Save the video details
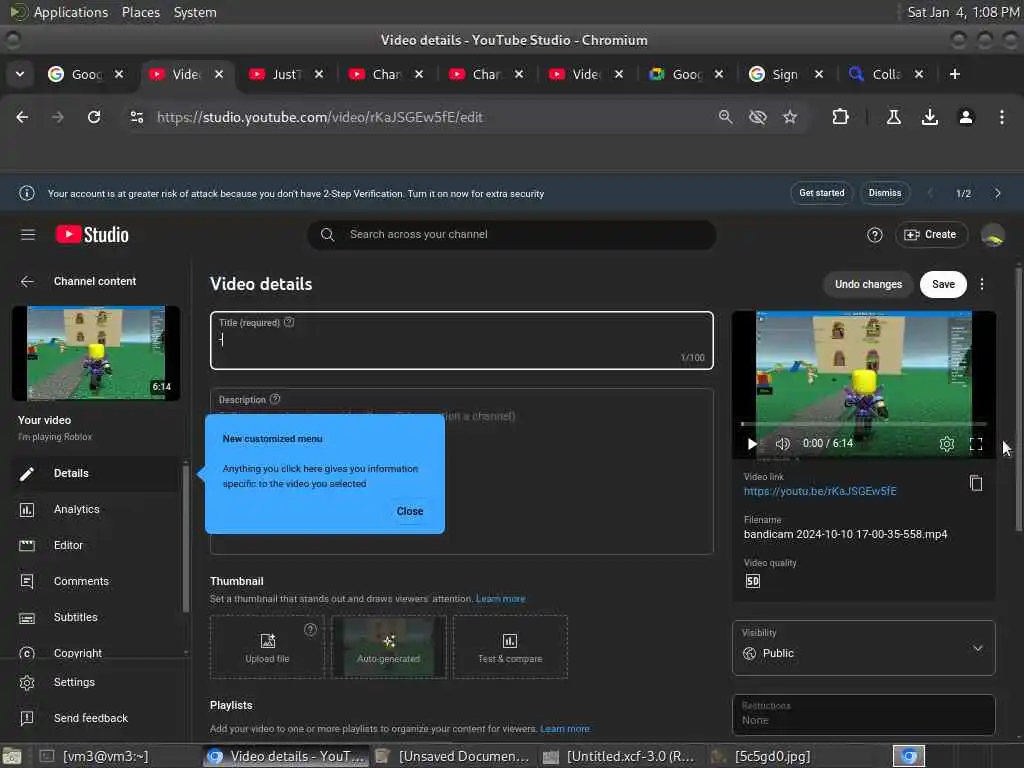This screenshot has width=1024, height=768. point(943,284)
